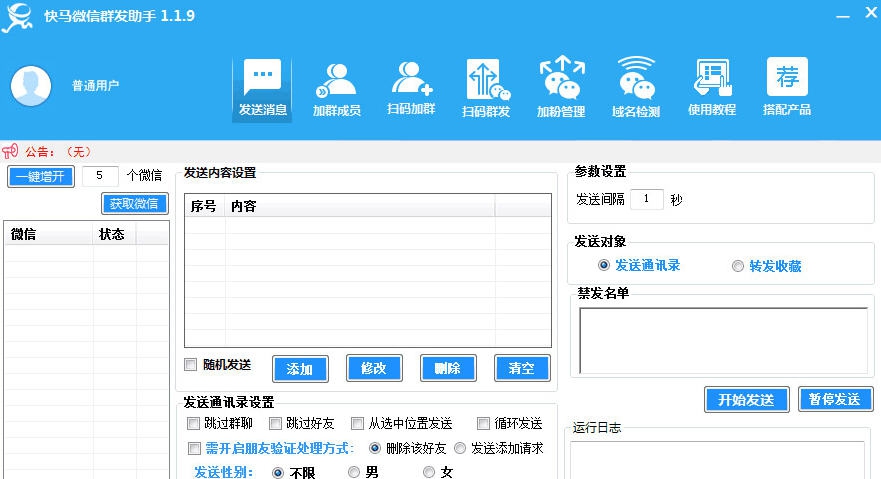Pause sending with 暂停发送 button
The width and height of the screenshot is (881, 479).
(835, 399)
